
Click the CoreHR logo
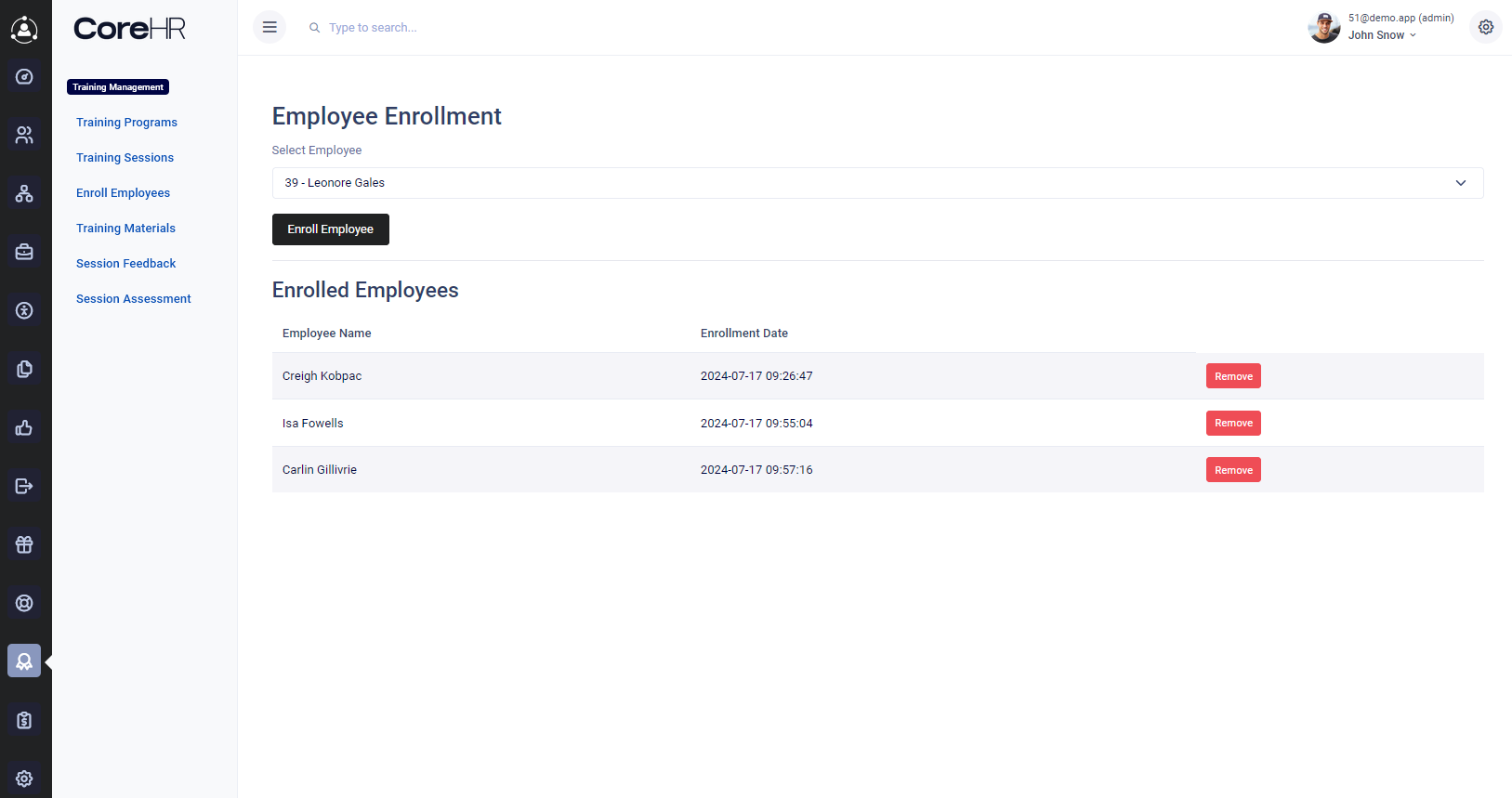pyautogui.click(x=129, y=29)
